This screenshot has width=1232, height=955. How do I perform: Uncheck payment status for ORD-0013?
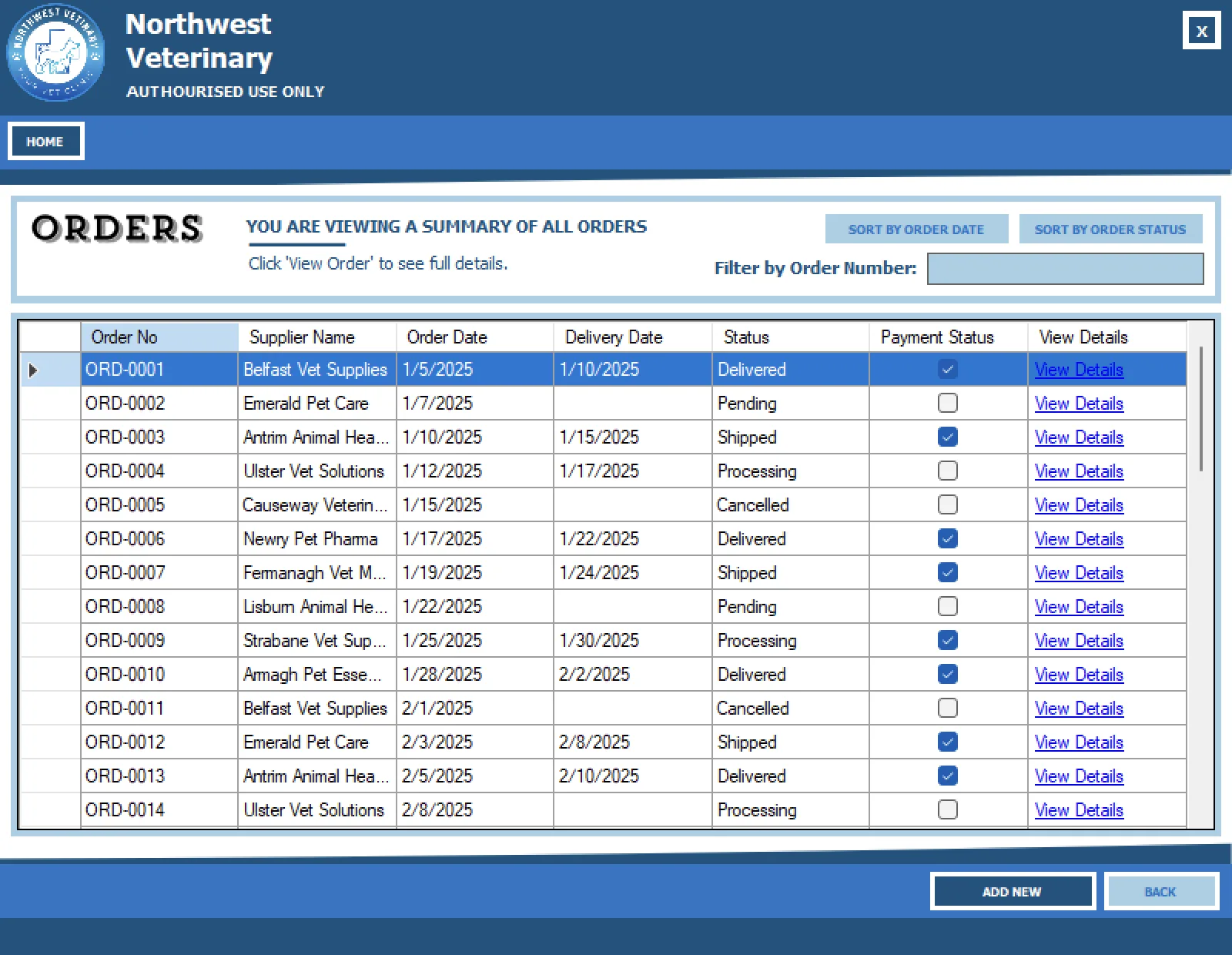pos(948,776)
